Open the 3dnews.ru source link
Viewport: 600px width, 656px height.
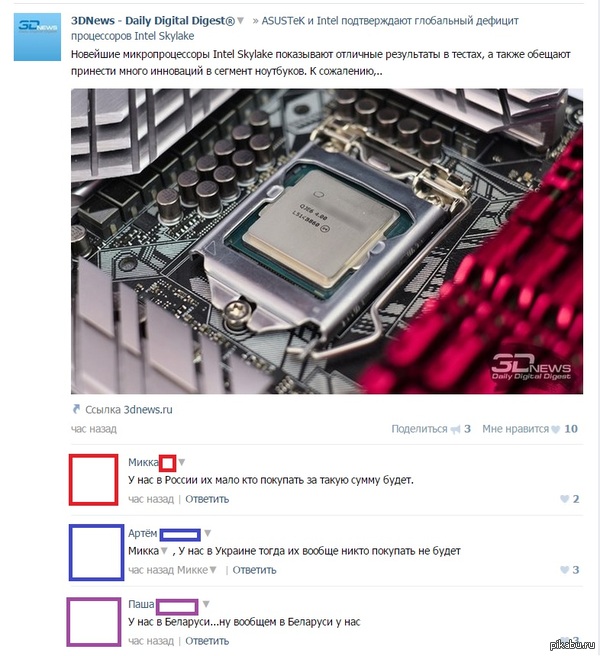pyautogui.click(x=148, y=410)
